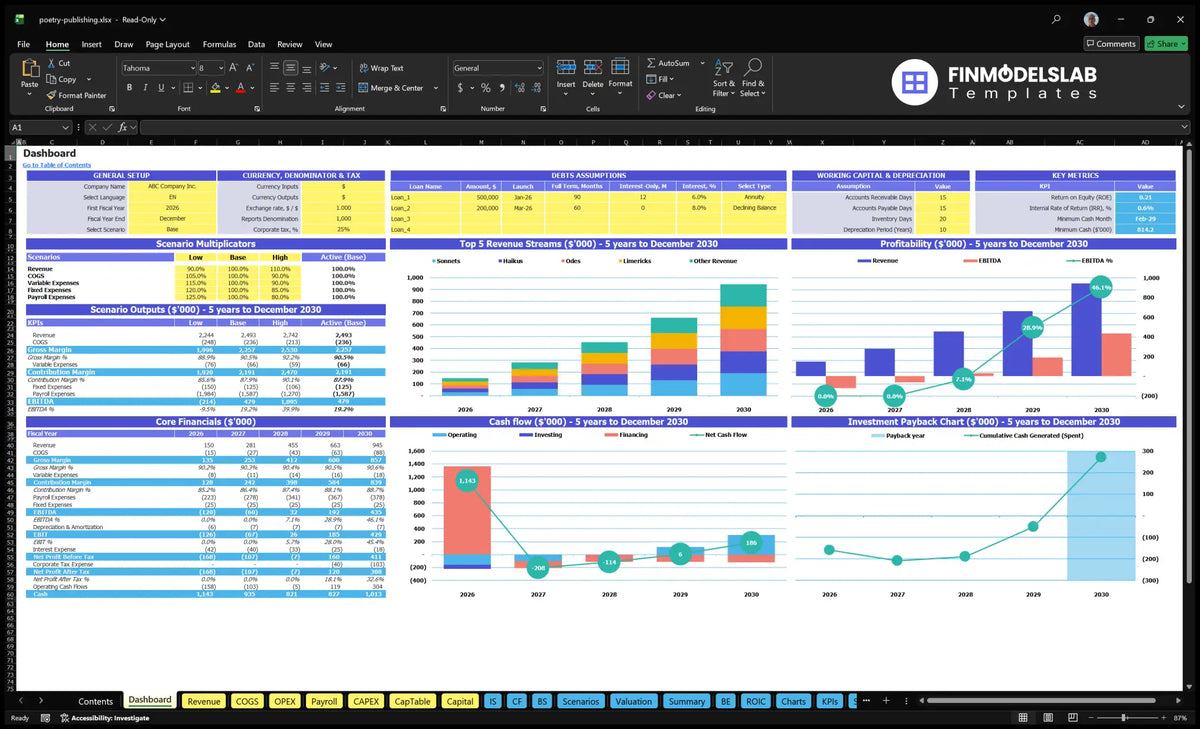Select the Declining Balance cell for Loan_2
Image resolution: width=1200 pixels, height=729 pixels.
(x=754, y=208)
